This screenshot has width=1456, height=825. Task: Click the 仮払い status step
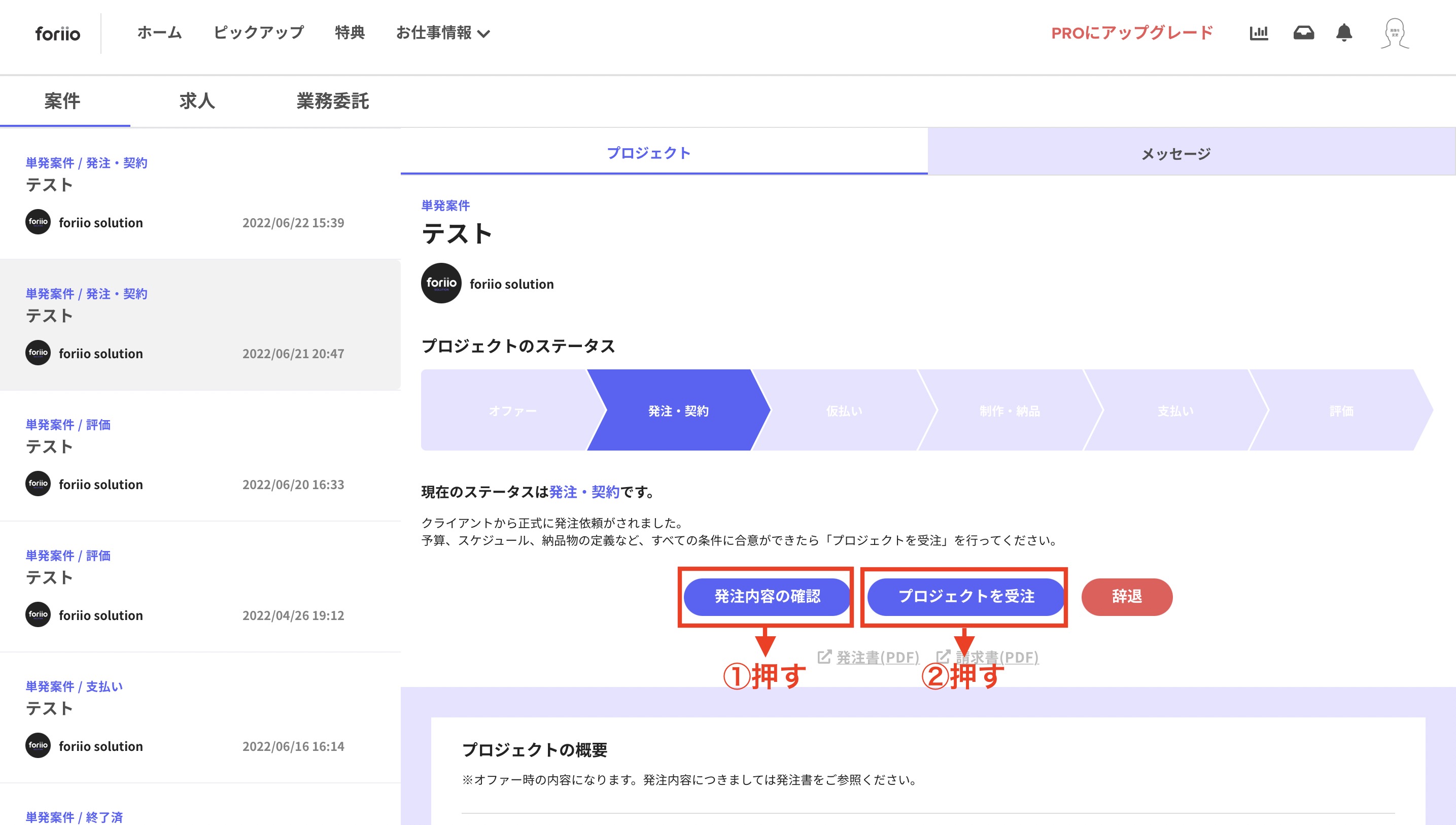pyautogui.click(x=844, y=410)
